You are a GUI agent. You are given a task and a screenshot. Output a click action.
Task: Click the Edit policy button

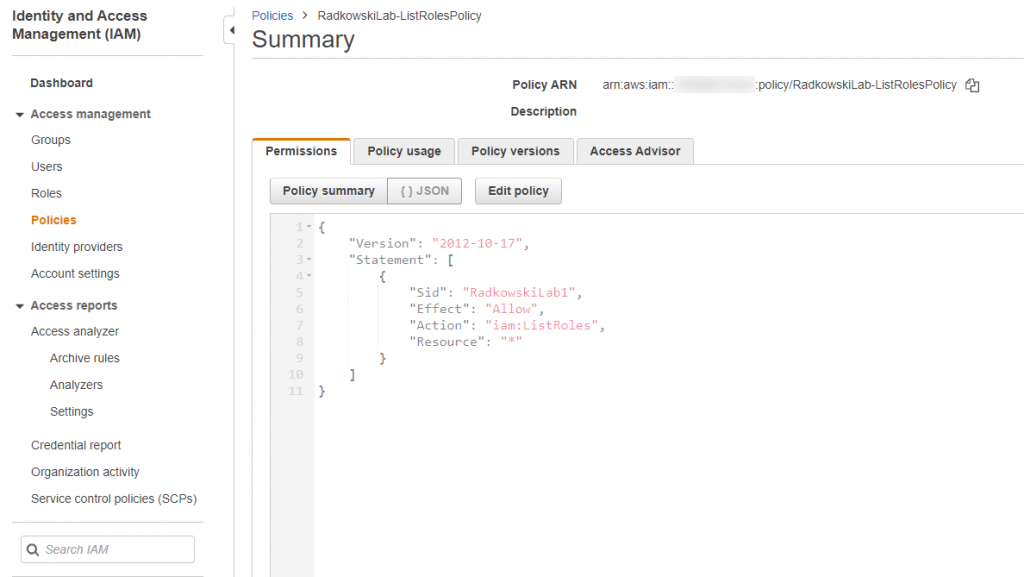518,191
